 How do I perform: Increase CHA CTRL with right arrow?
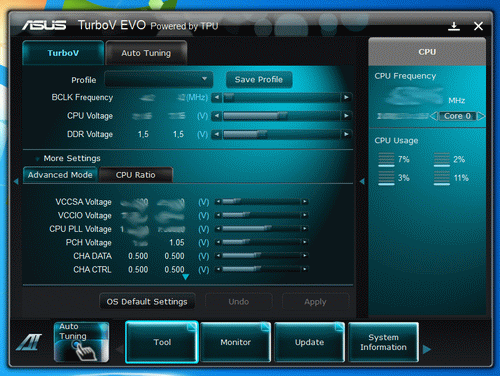[304, 269]
